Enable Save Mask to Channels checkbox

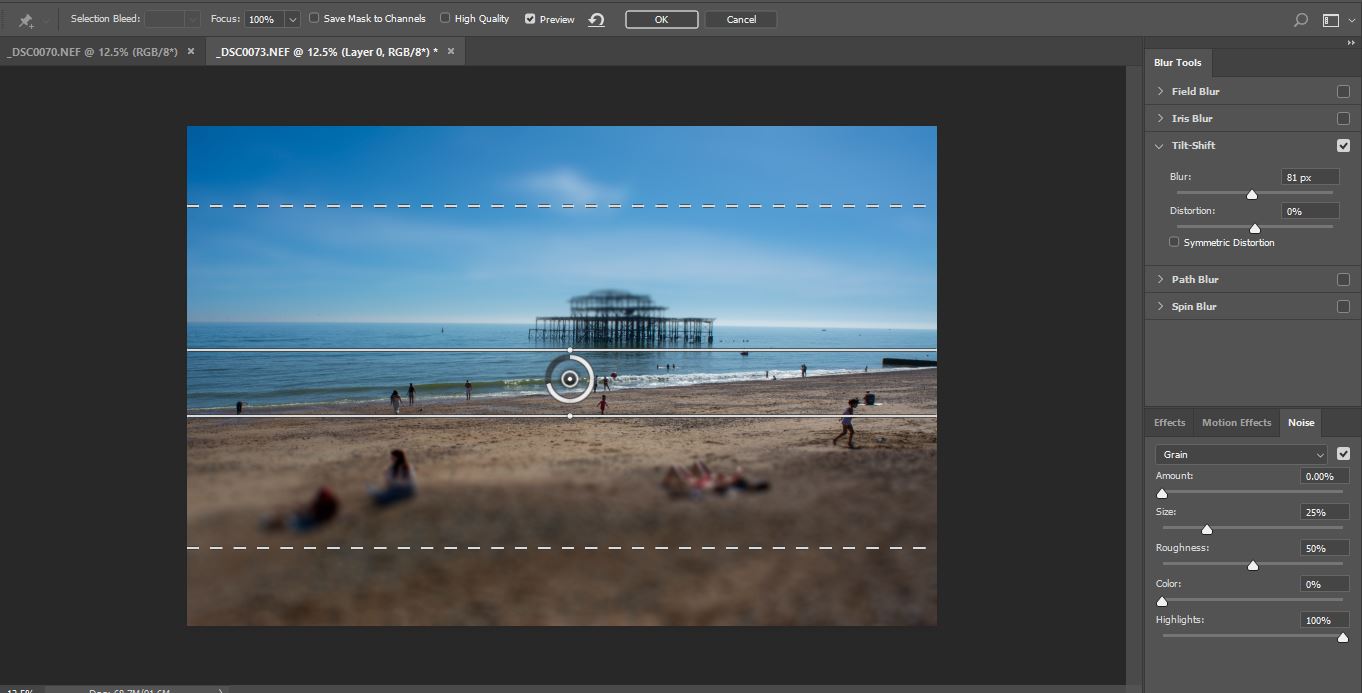(315, 18)
